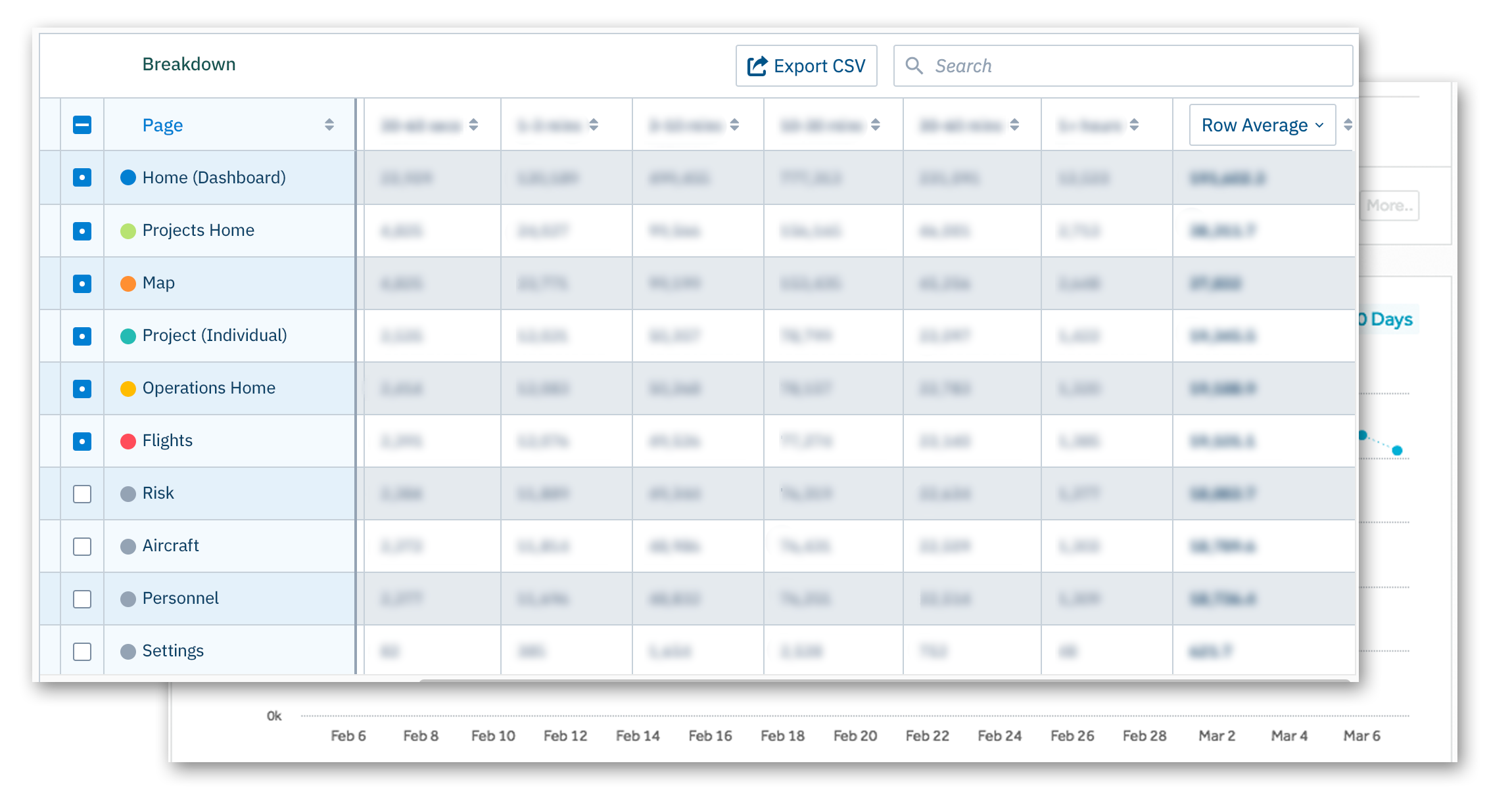The height and width of the screenshot is (797, 1512).
Task: Sort the first blurred data column
Action: (473, 125)
